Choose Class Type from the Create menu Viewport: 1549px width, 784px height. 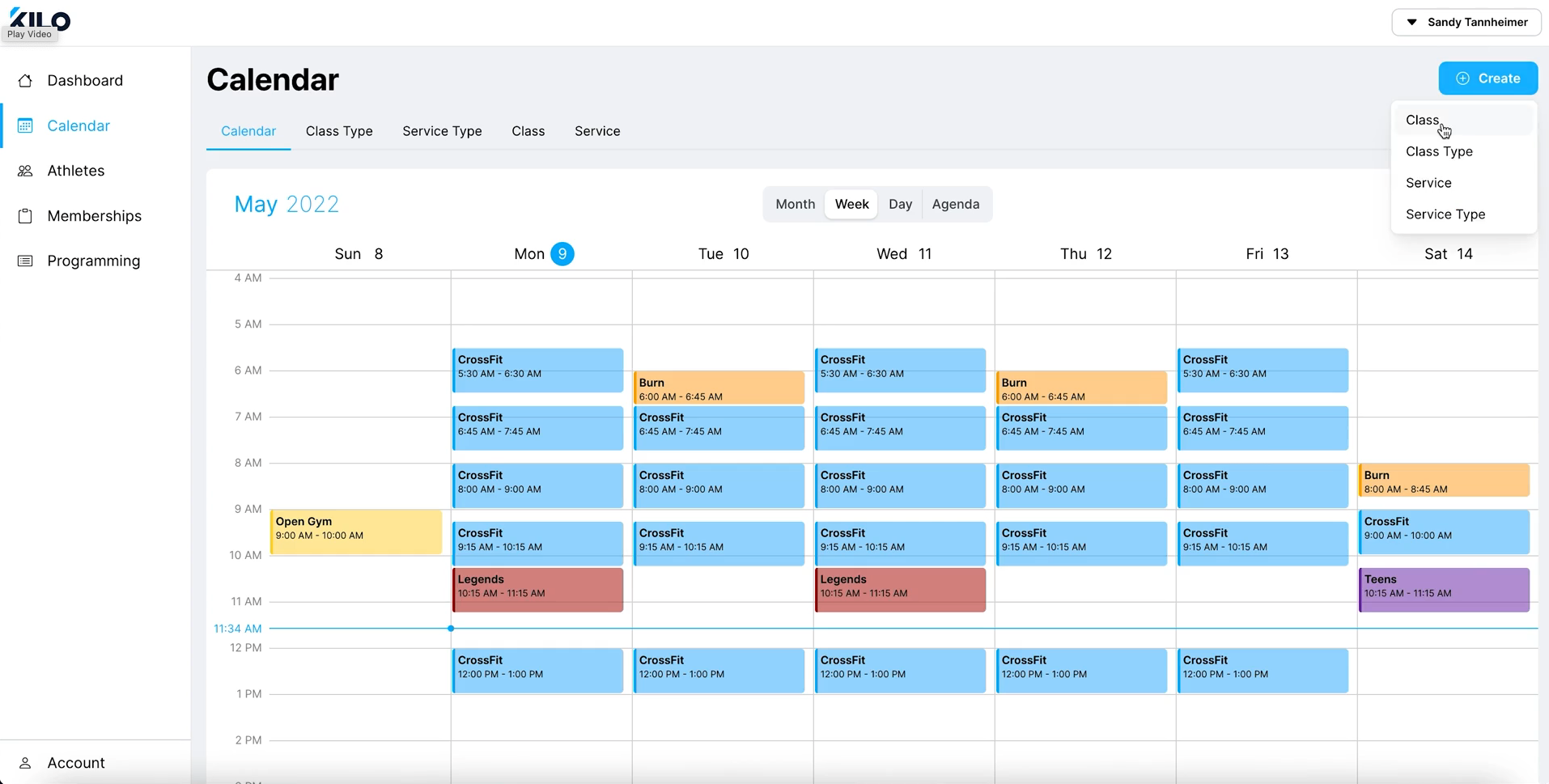[x=1440, y=151]
